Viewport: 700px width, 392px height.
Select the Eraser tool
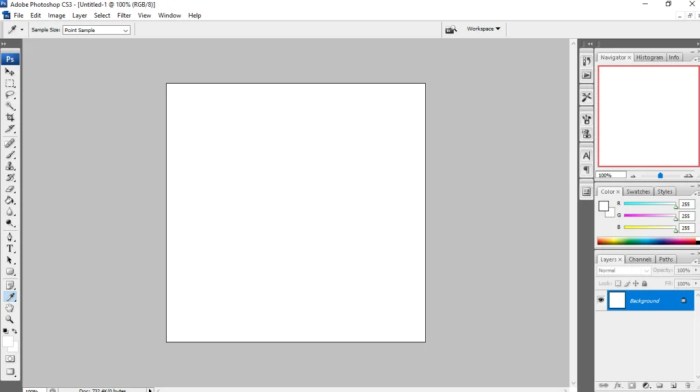tap(10, 189)
